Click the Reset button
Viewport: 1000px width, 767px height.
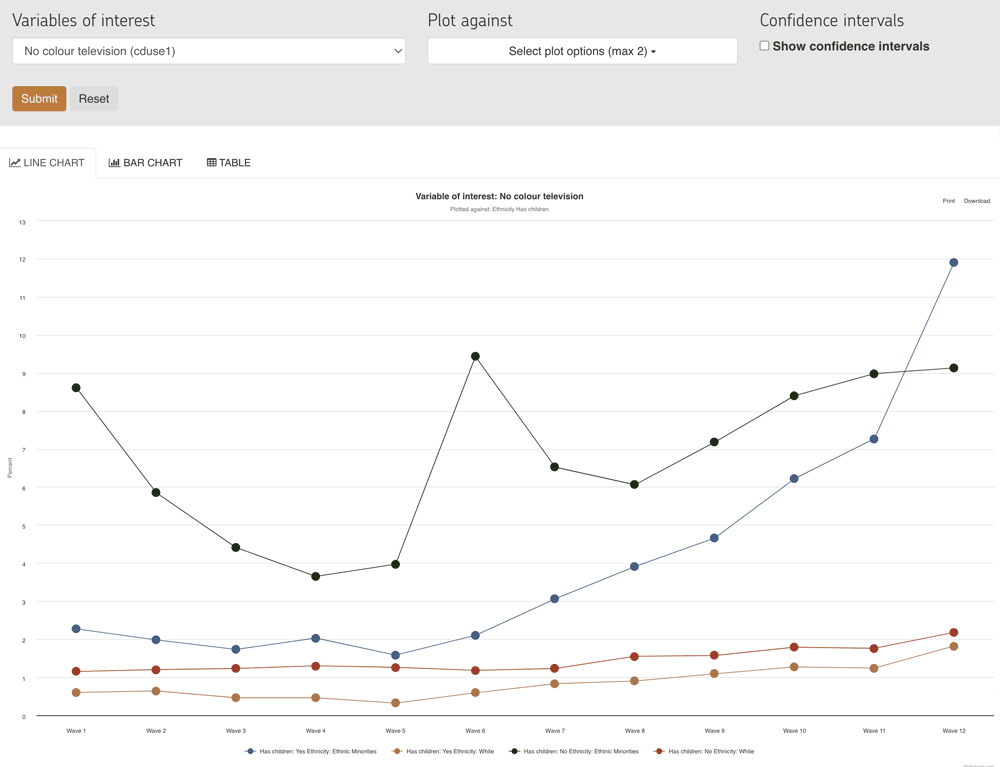93,98
